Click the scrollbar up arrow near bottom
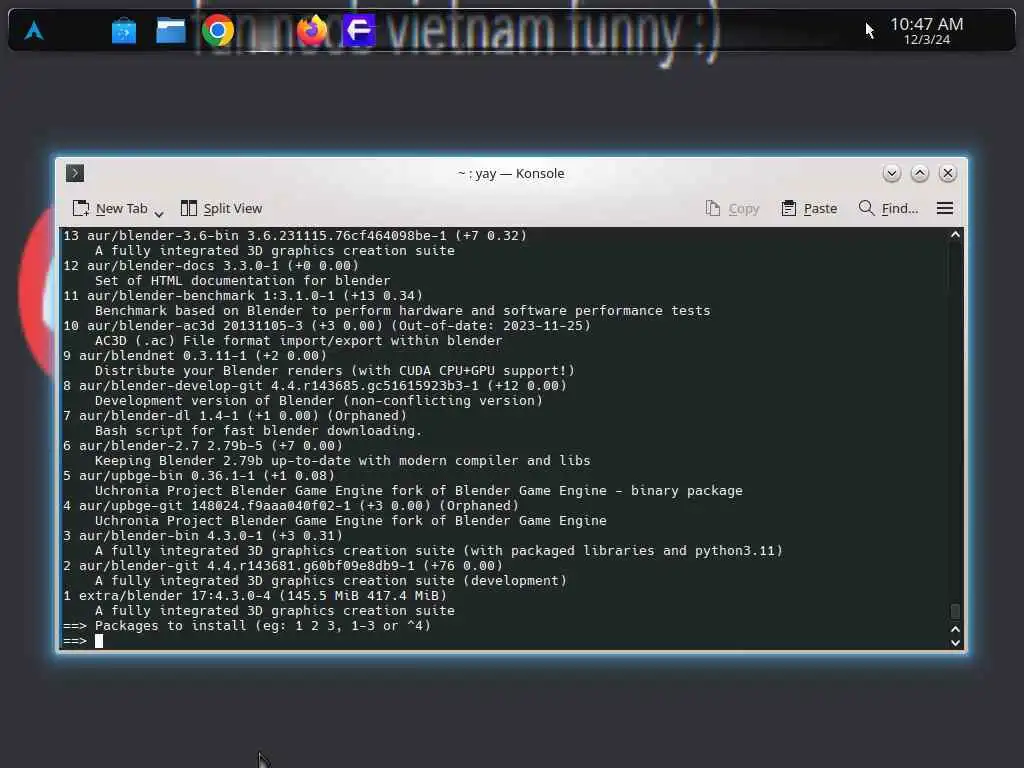Viewport: 1024px width, 768px height. coord(955,630)
